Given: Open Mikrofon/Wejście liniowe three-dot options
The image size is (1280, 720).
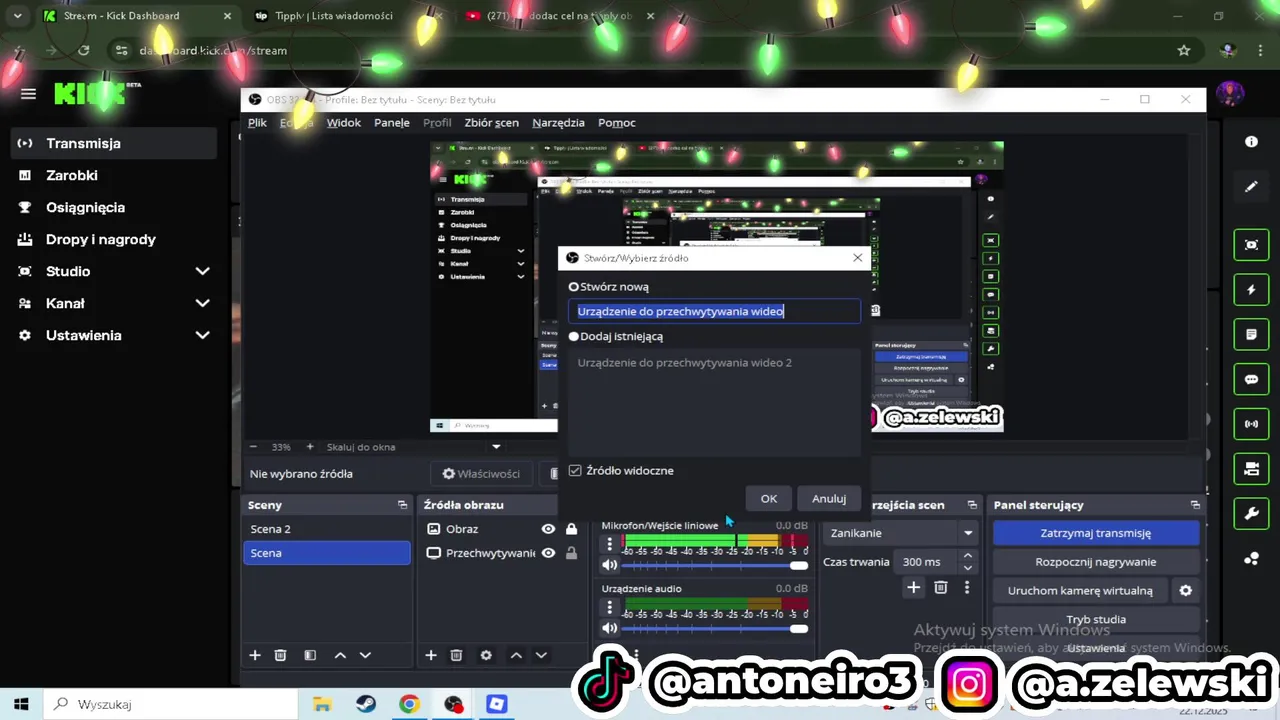Looking at the screenshot, I should pos(609,544).
